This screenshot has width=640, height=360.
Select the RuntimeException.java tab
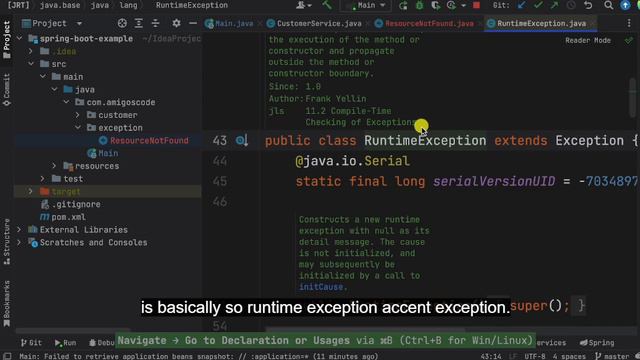(x=541, y=23)
